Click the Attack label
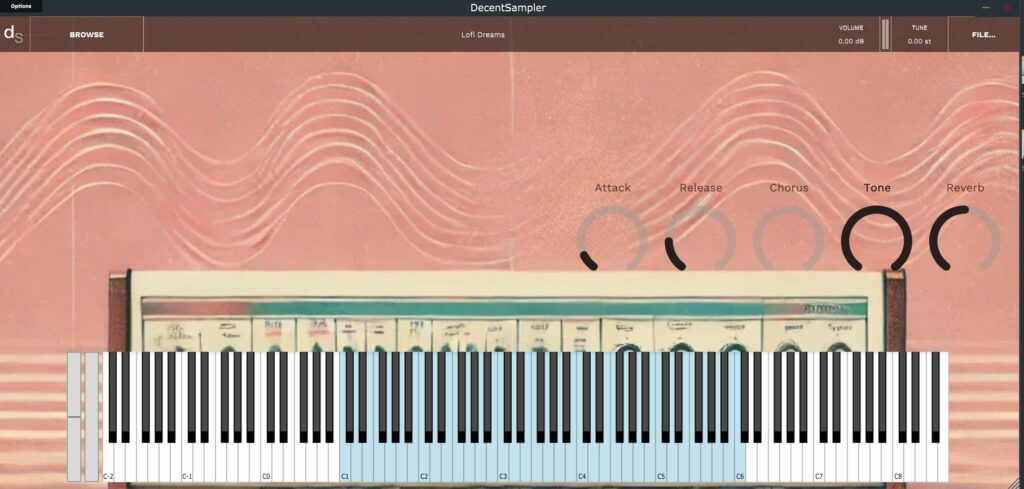The image size is (1024, 489). click(613, 188)
